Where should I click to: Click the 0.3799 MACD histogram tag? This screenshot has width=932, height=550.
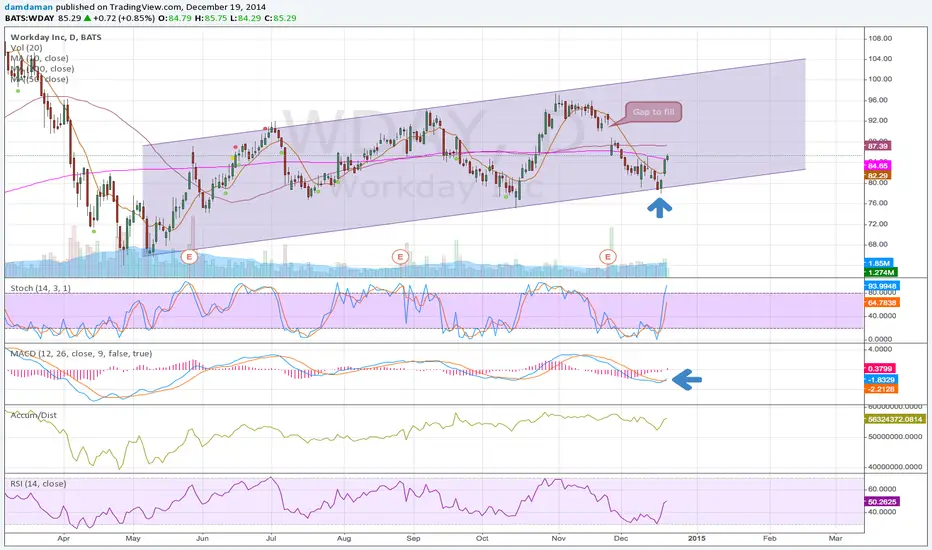[x=879, y=369]
